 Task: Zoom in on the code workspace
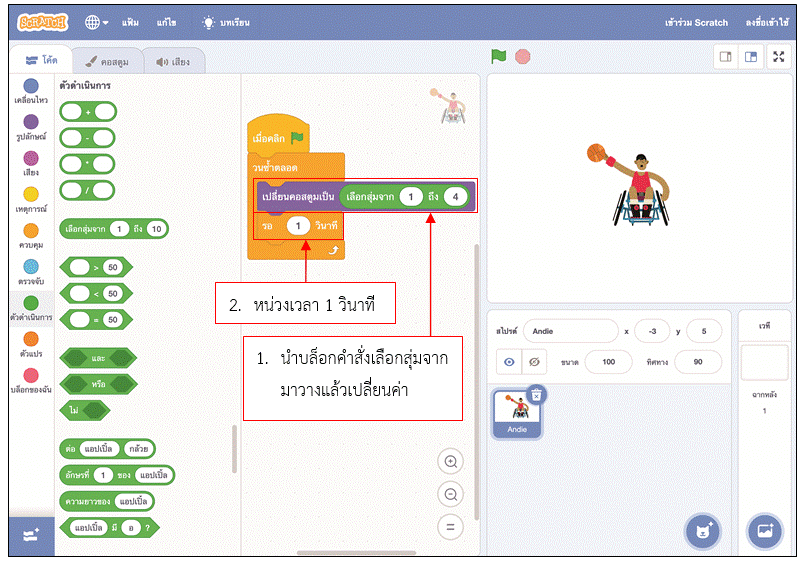tap(451, 461)
